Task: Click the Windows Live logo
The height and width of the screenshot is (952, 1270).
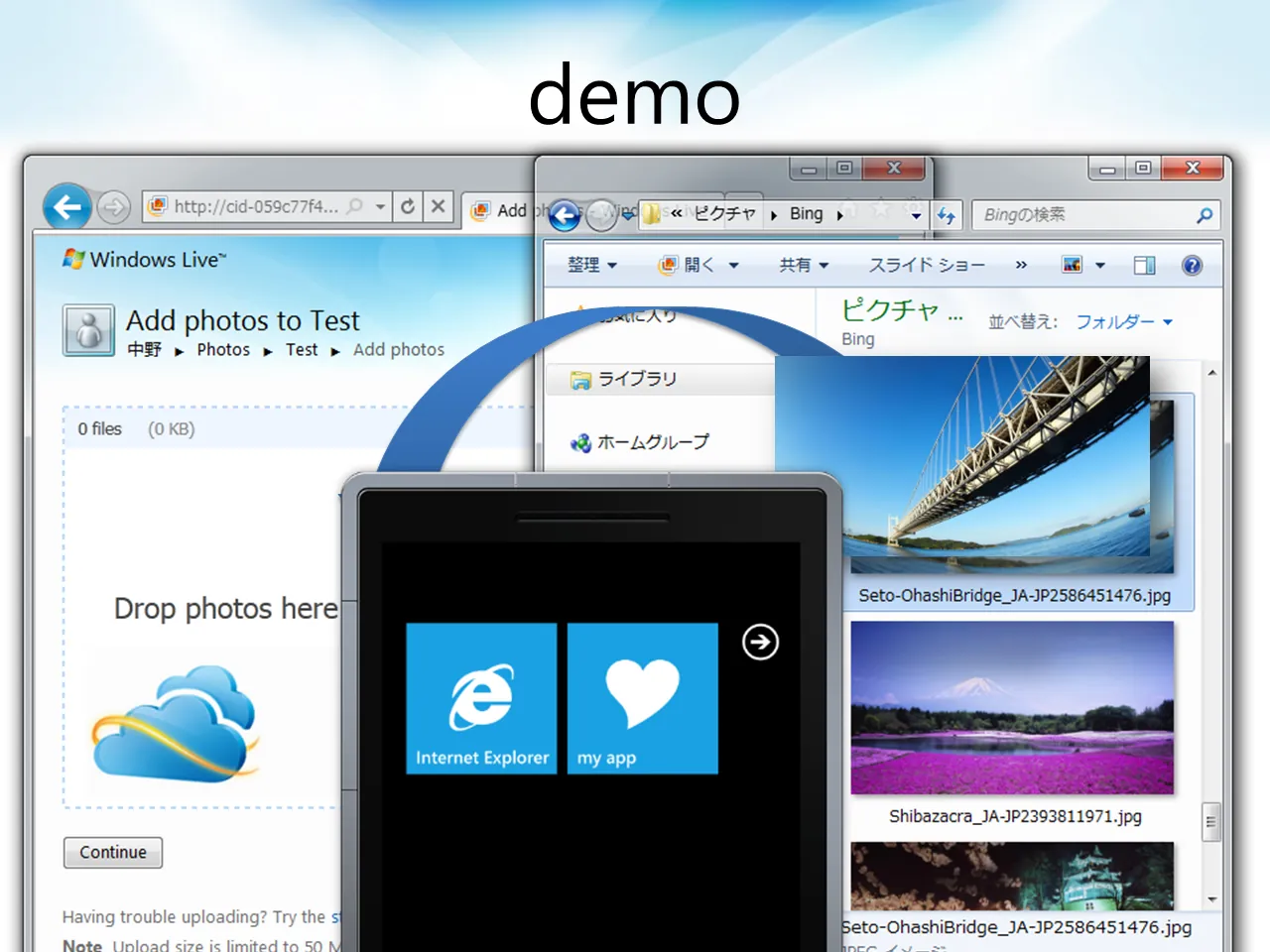Action: coord(145,260)
